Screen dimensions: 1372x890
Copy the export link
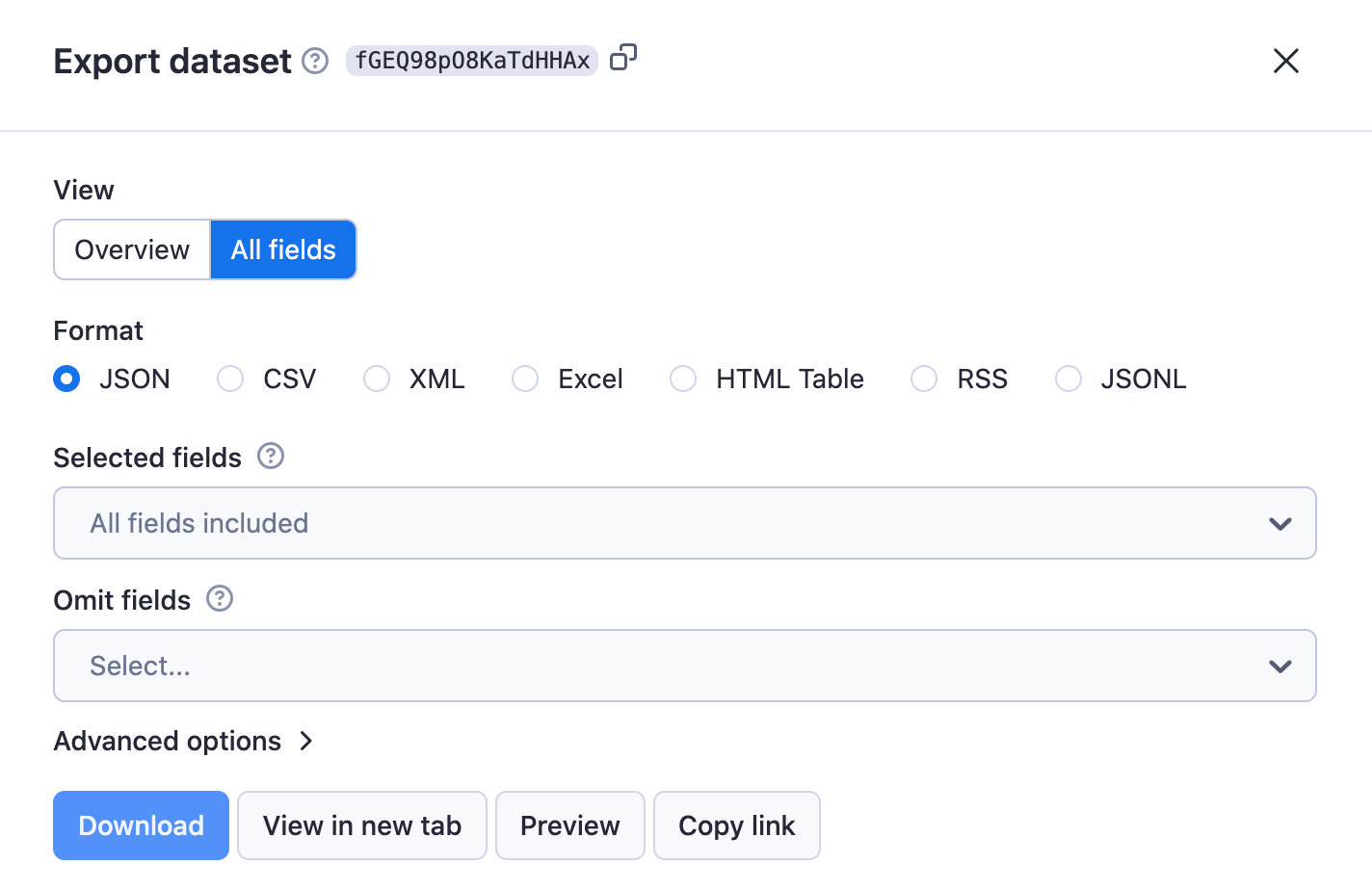coord(736,825)
